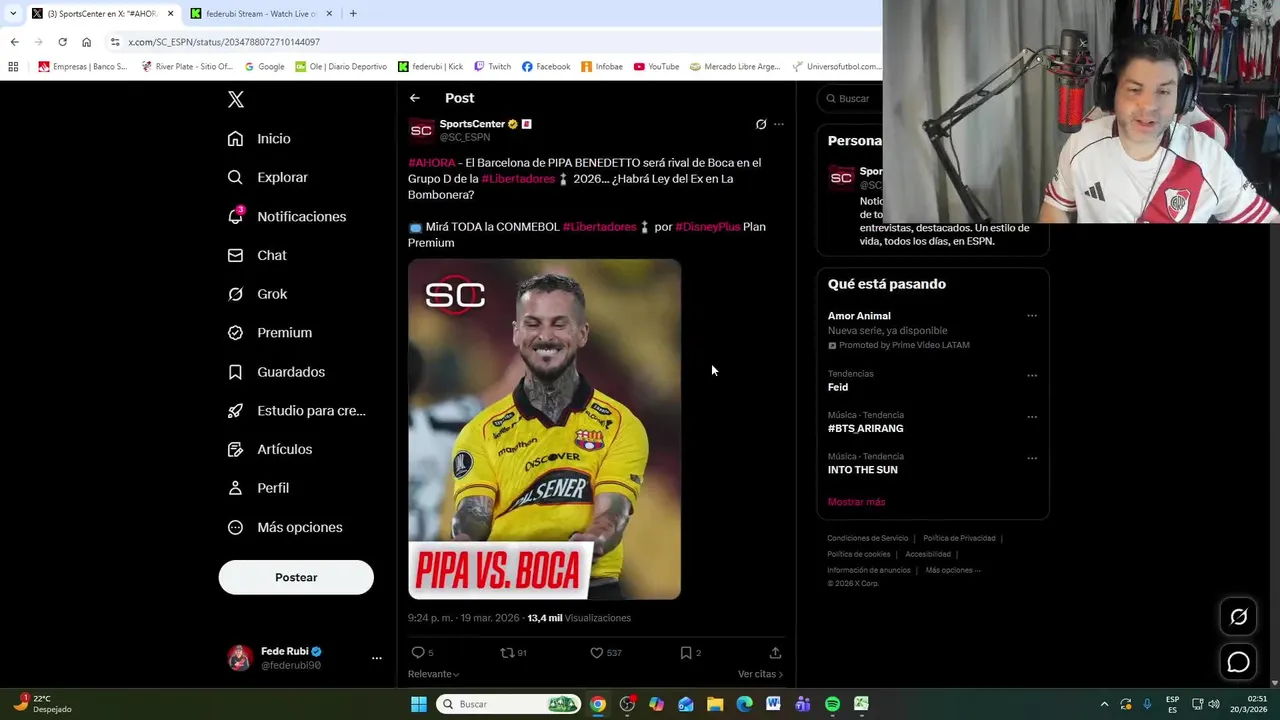Open Explorar in the sidebar

(268, 177)
